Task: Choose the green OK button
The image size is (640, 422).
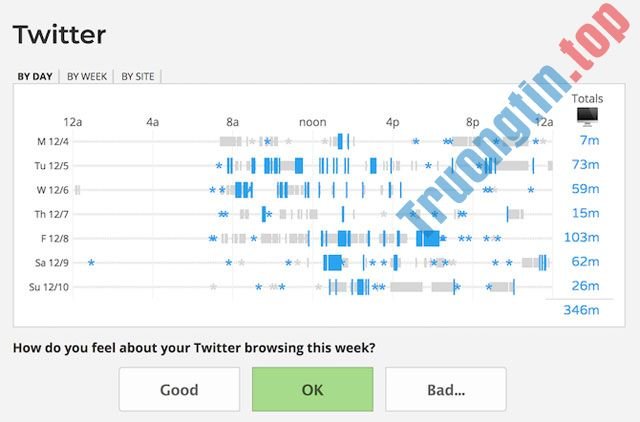Action: tap(312, 389)
